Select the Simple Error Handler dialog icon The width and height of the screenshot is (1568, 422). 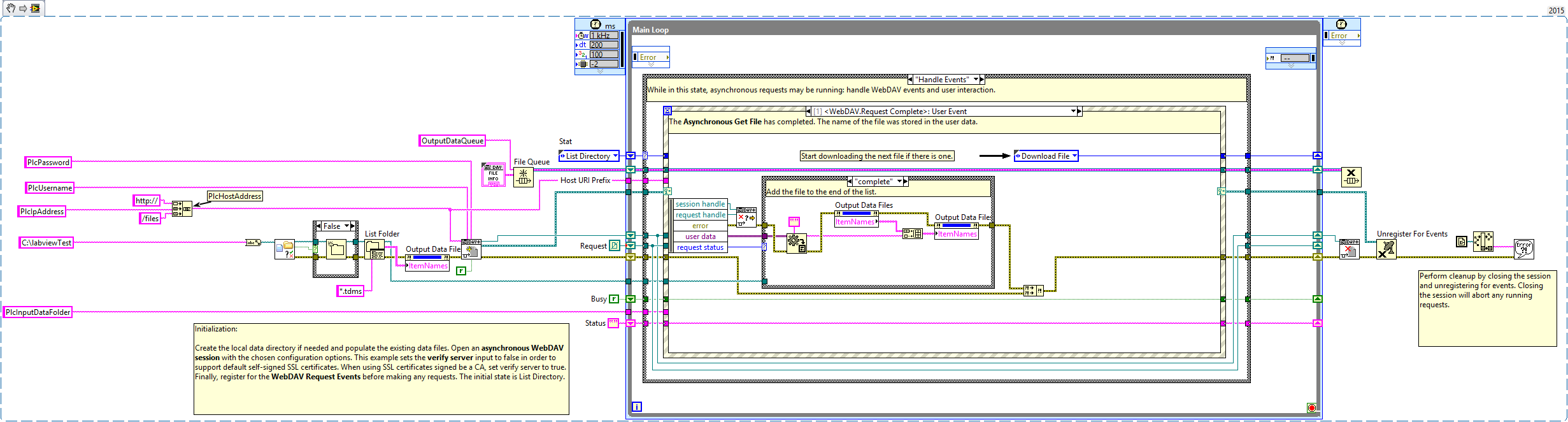[1524, 249]
